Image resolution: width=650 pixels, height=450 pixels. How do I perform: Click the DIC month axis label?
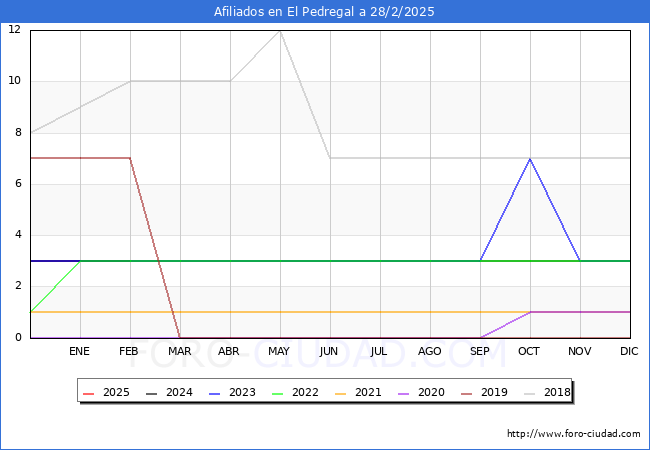click(629, 351)
